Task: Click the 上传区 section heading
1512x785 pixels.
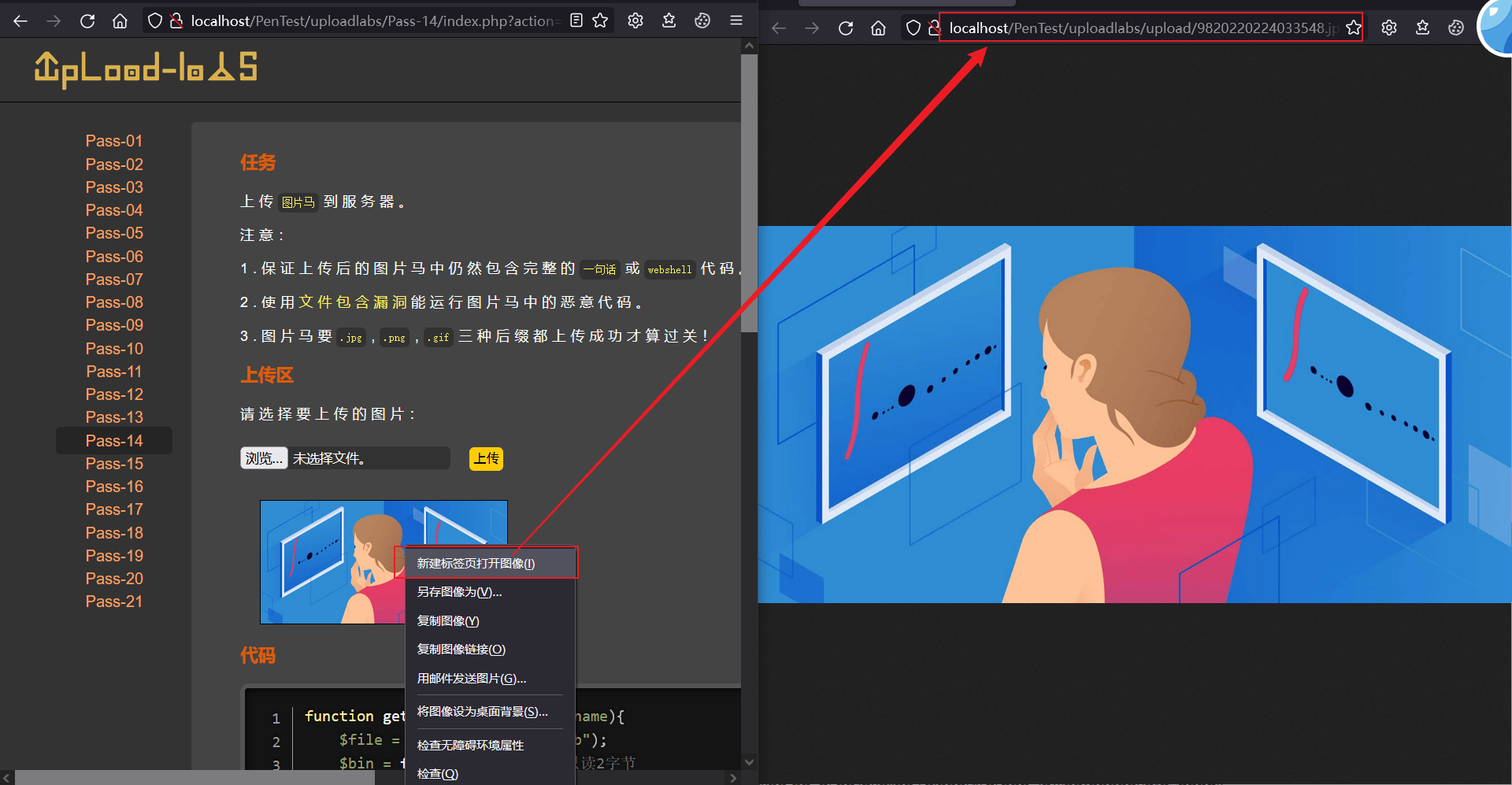Action: click(x=267, y=375)
